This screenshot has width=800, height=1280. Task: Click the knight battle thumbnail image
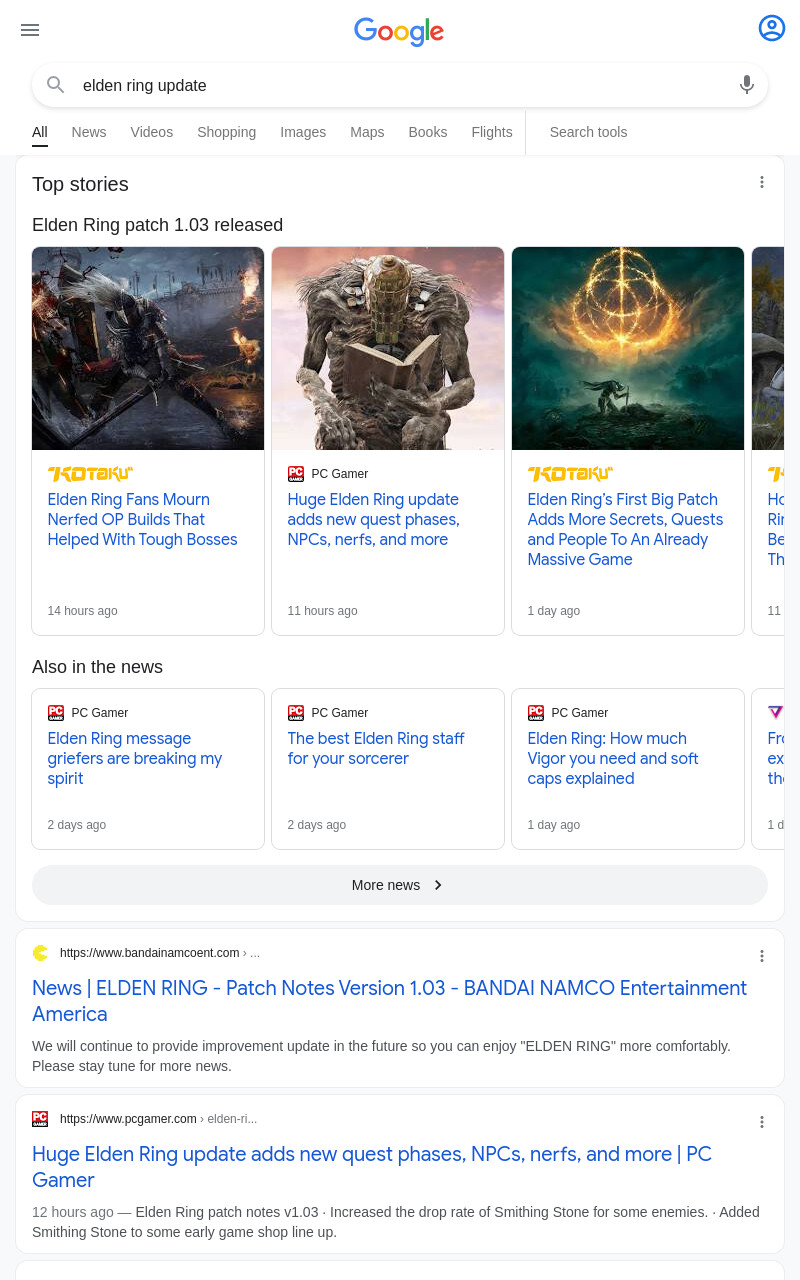(x=148, y=348)
